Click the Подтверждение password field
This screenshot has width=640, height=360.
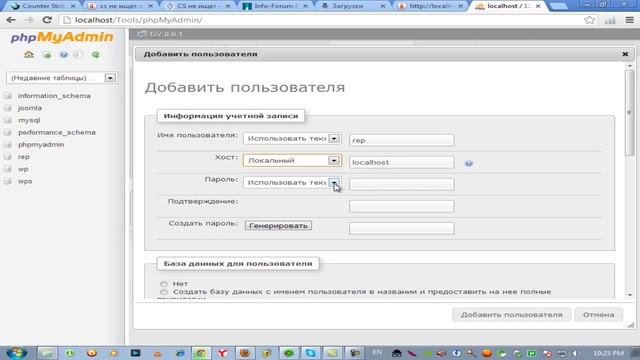pos(402,206)
